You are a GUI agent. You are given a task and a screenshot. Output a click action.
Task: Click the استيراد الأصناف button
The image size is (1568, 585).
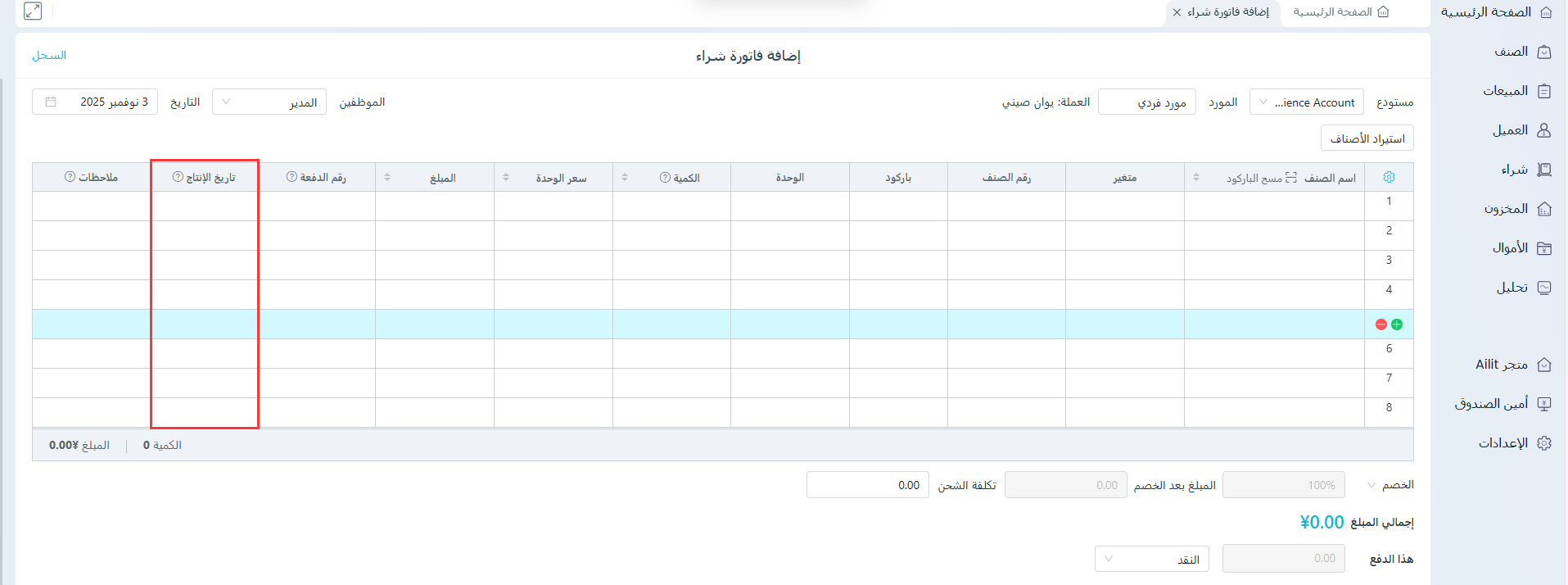[1367, 138]
